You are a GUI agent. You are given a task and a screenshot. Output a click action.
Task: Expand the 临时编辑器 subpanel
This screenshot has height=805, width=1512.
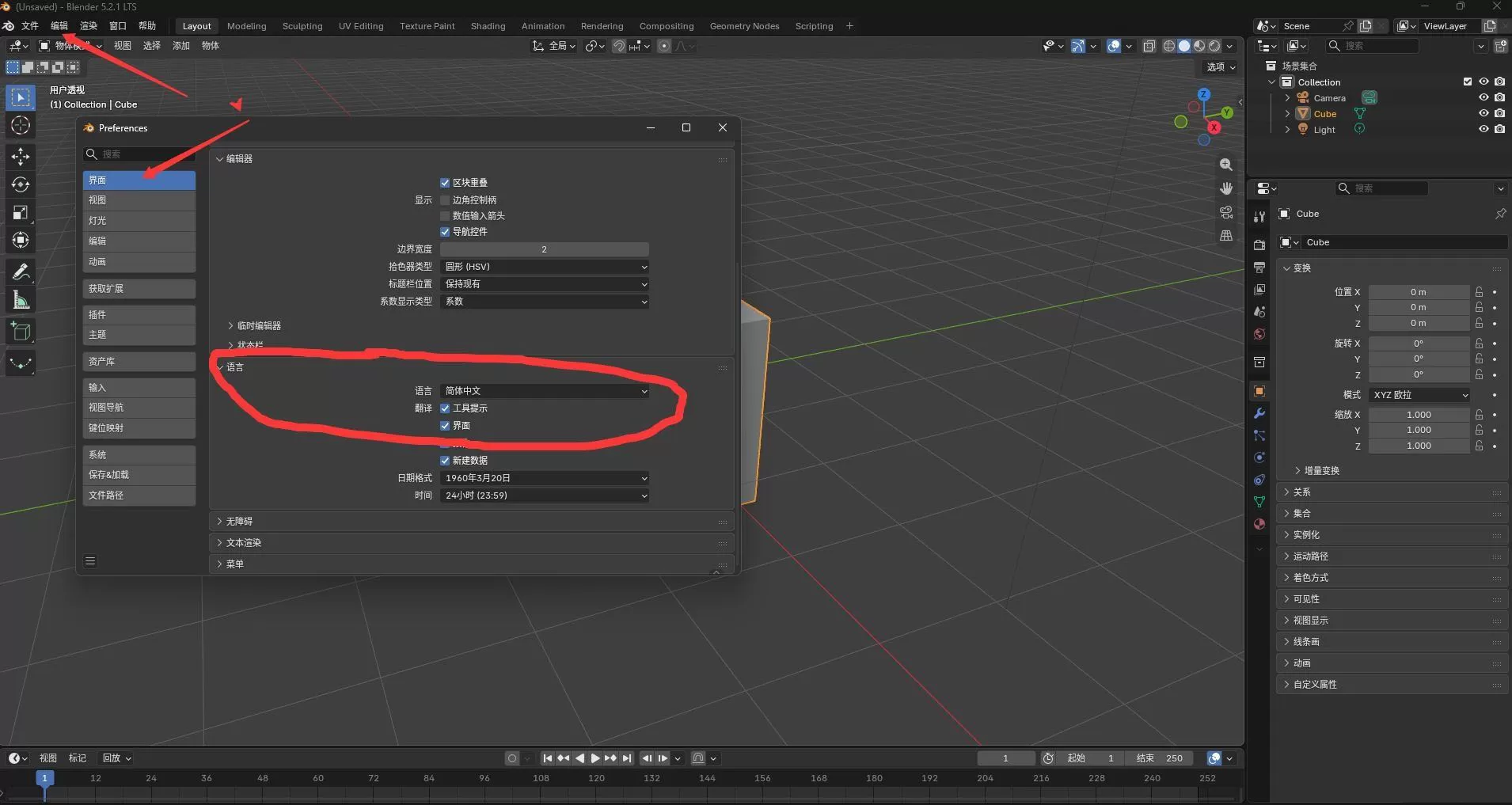pyautogui.click(x=255, y=326)
